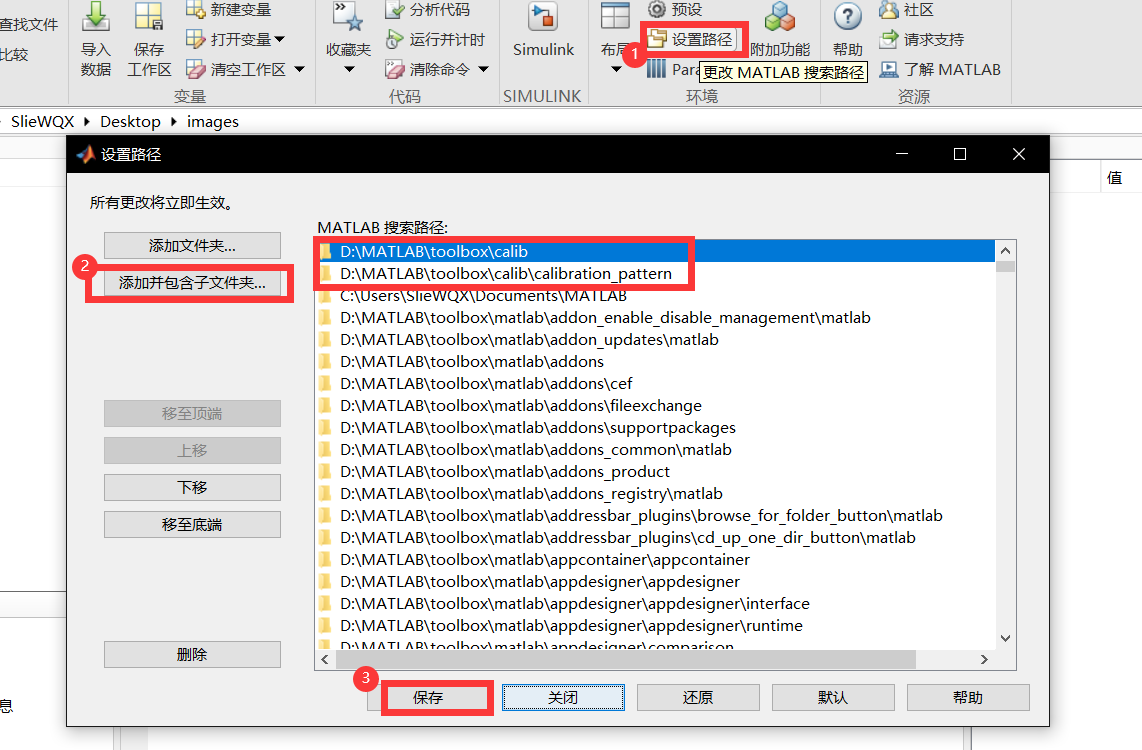Open Add-Ons (附加功能) cubes icon

tap(780, 16)
